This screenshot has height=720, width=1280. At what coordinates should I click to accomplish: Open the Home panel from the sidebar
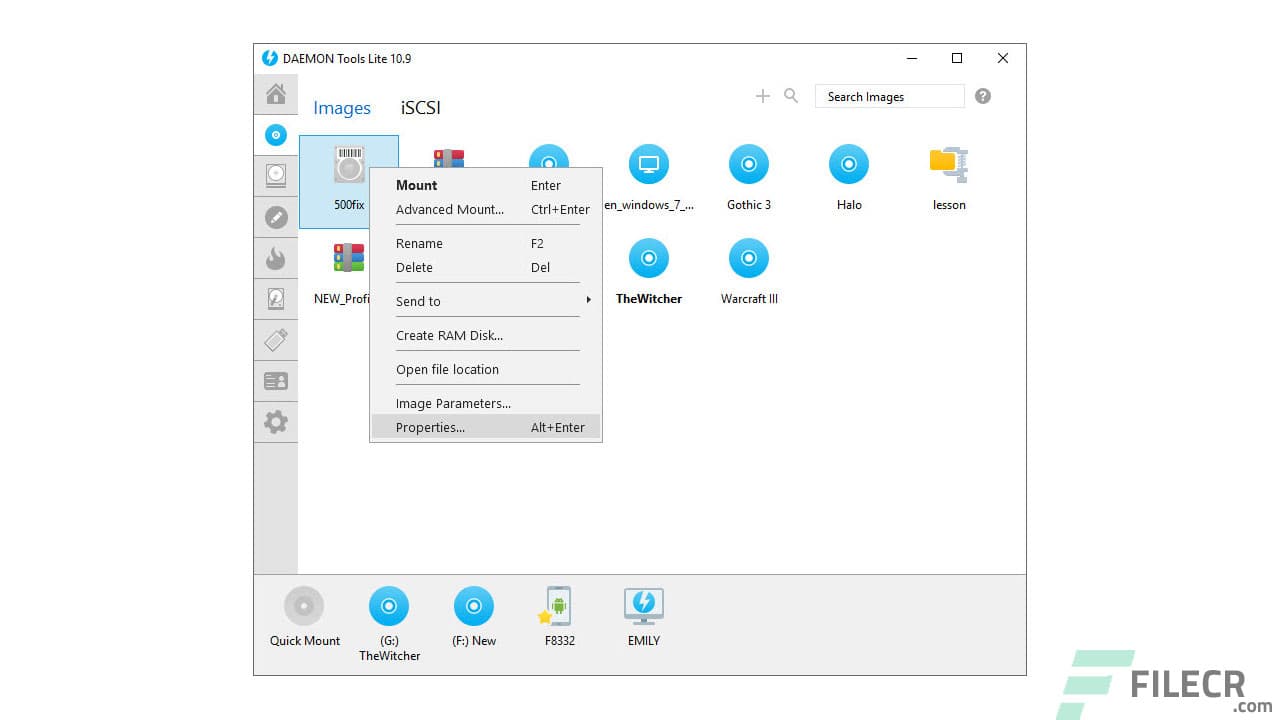[x=276, y=94]
